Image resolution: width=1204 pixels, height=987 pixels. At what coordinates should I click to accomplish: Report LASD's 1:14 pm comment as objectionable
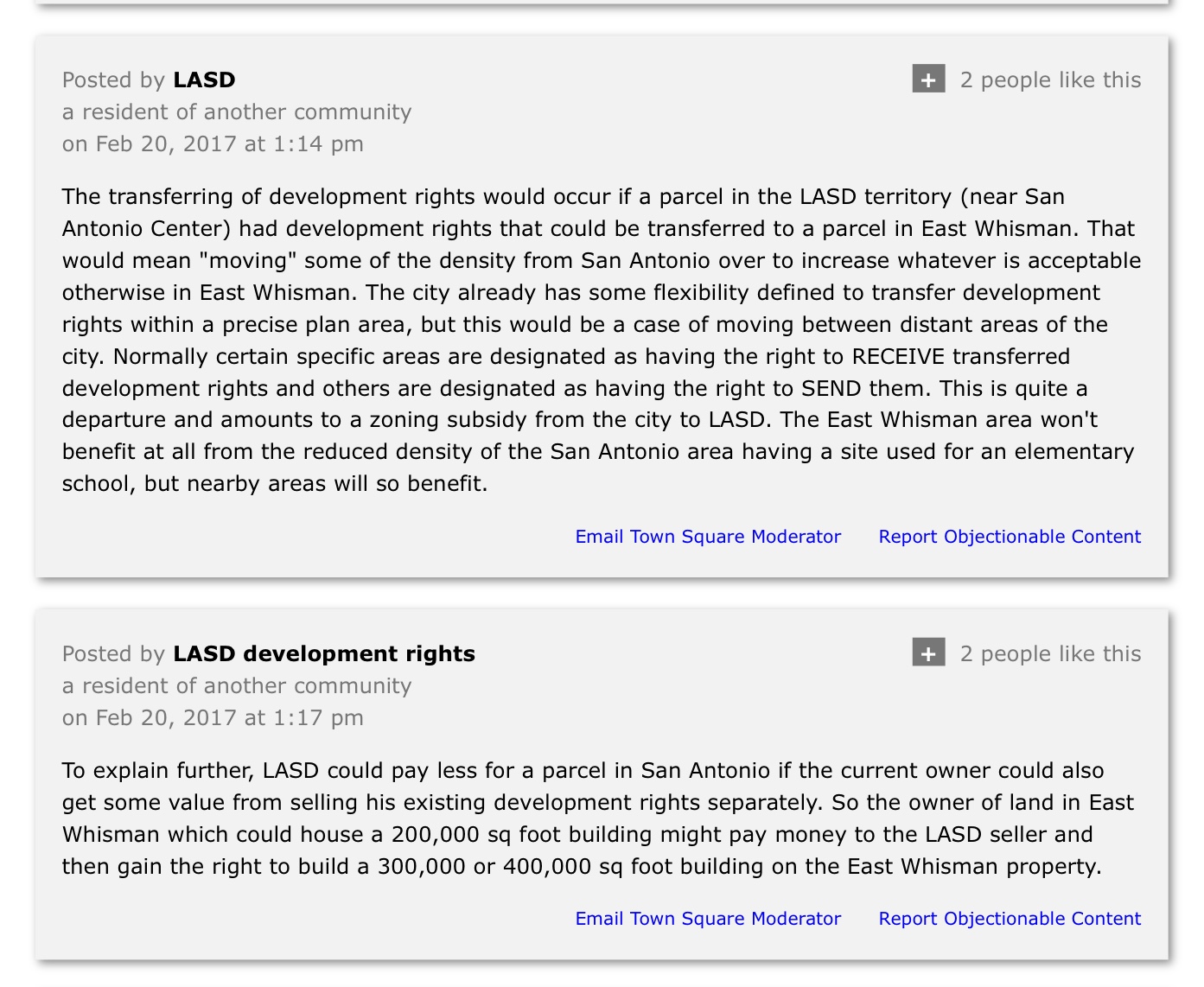point(1010,537)
